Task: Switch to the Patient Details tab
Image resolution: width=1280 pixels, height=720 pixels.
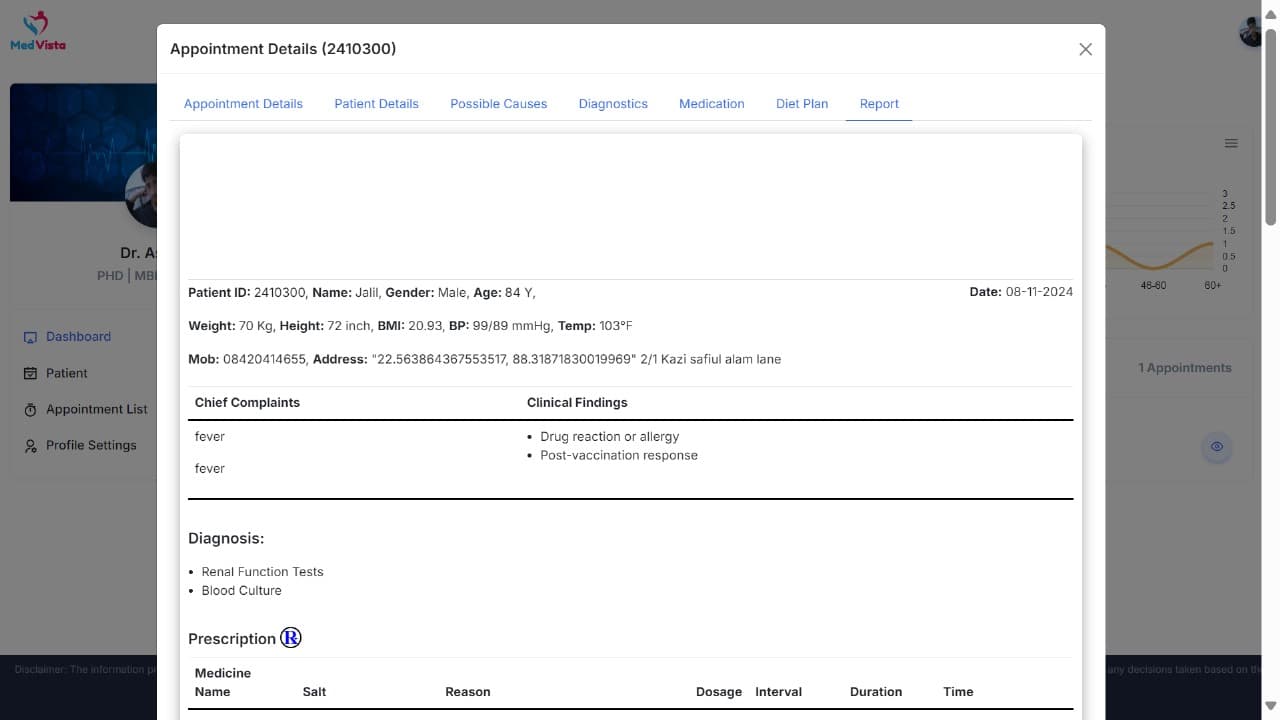Action: [x=376, y=104]
